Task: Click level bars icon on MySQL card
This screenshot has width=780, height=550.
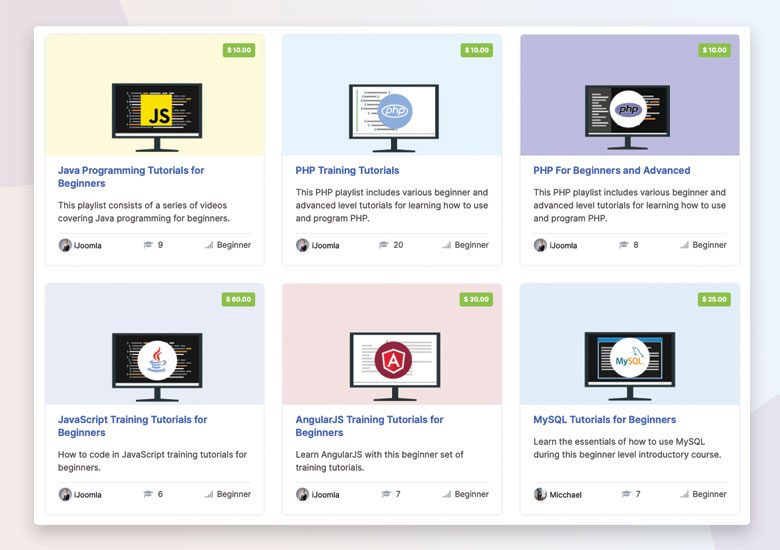Action: (684, 494)
